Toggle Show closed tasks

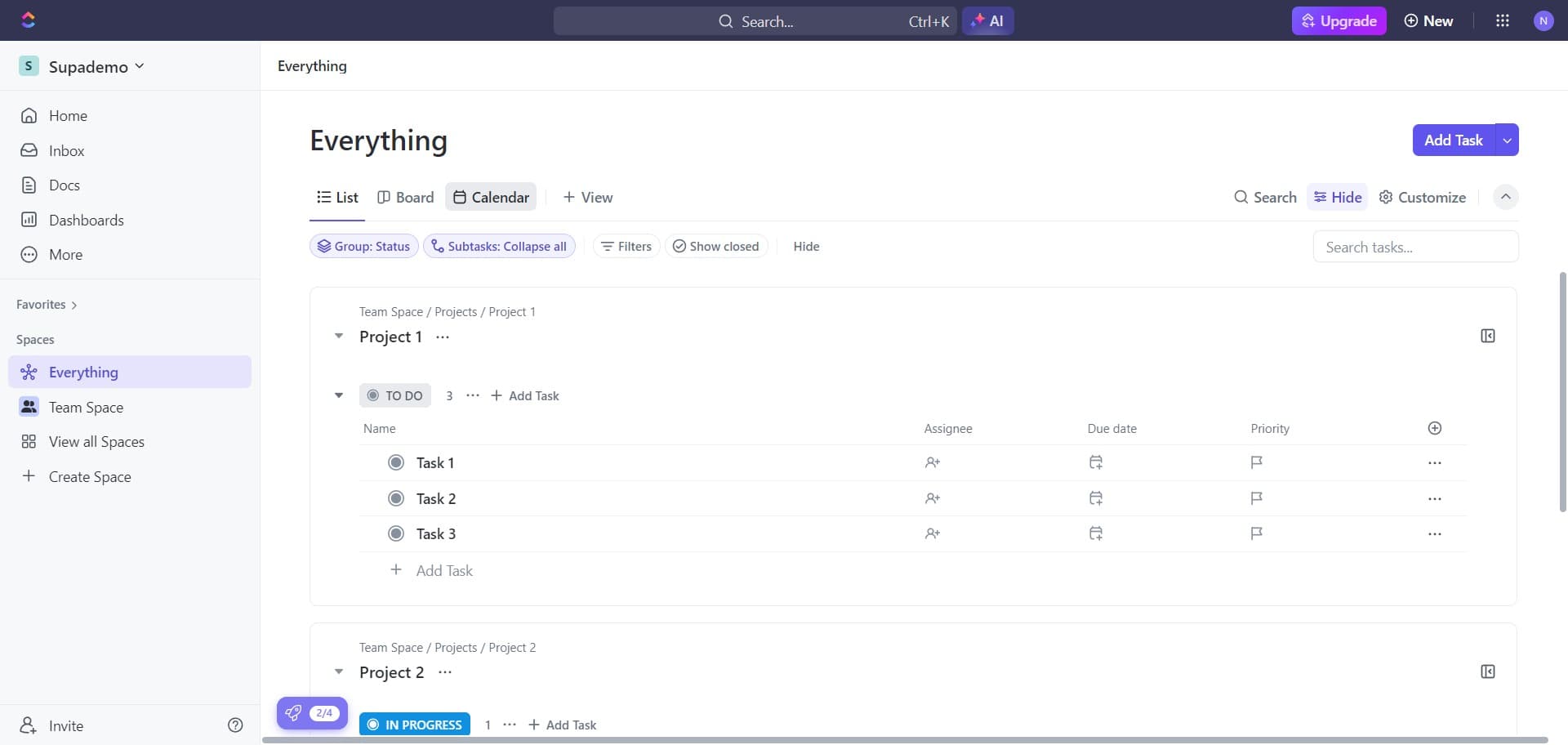[x=716, y=246]
